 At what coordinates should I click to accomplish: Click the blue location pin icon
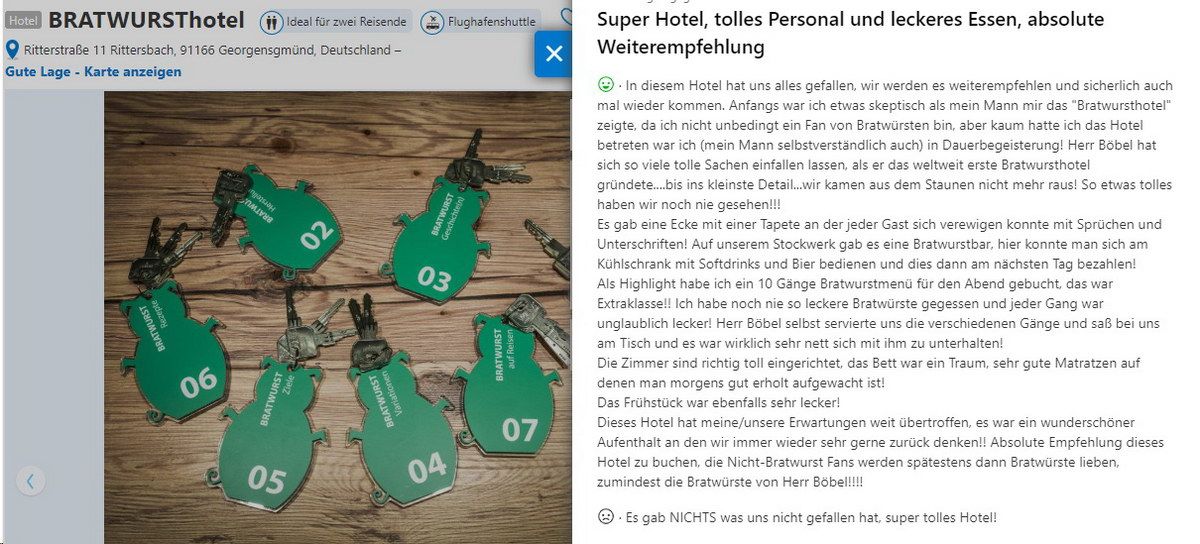(x=12, y=49)
